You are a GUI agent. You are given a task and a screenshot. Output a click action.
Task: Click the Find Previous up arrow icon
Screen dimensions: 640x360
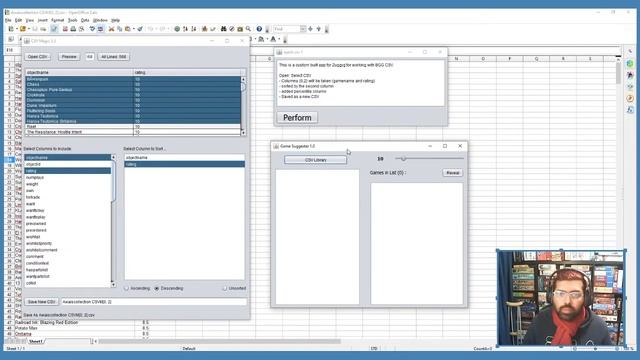[318, 29]
